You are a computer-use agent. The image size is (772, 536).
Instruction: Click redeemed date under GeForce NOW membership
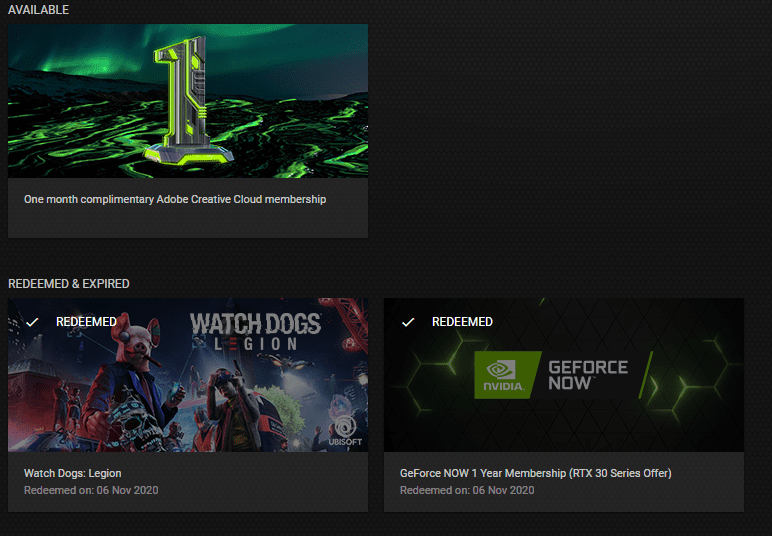click(x=467, y=490)
